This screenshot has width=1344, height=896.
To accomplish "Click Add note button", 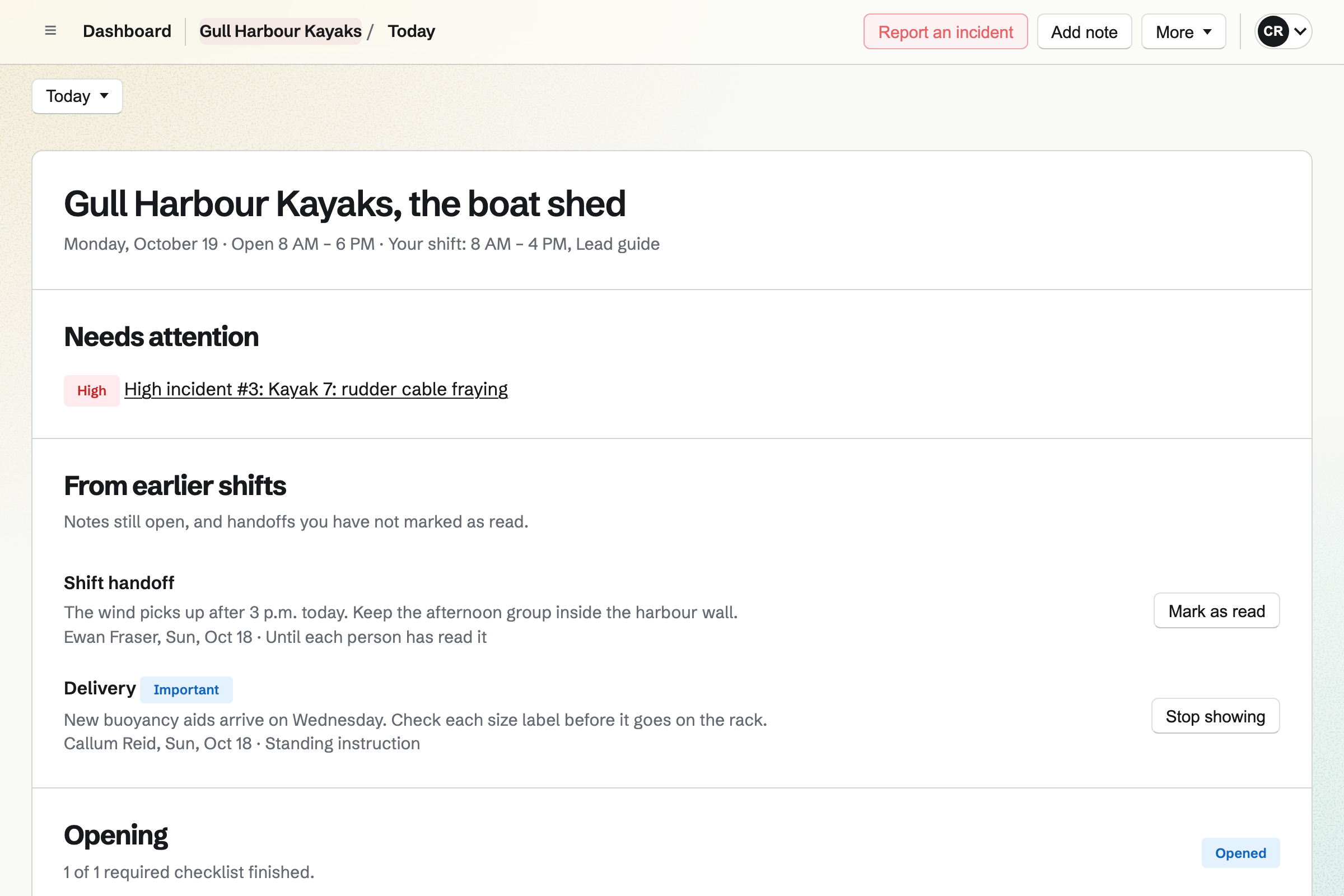I will [1084, 31].
